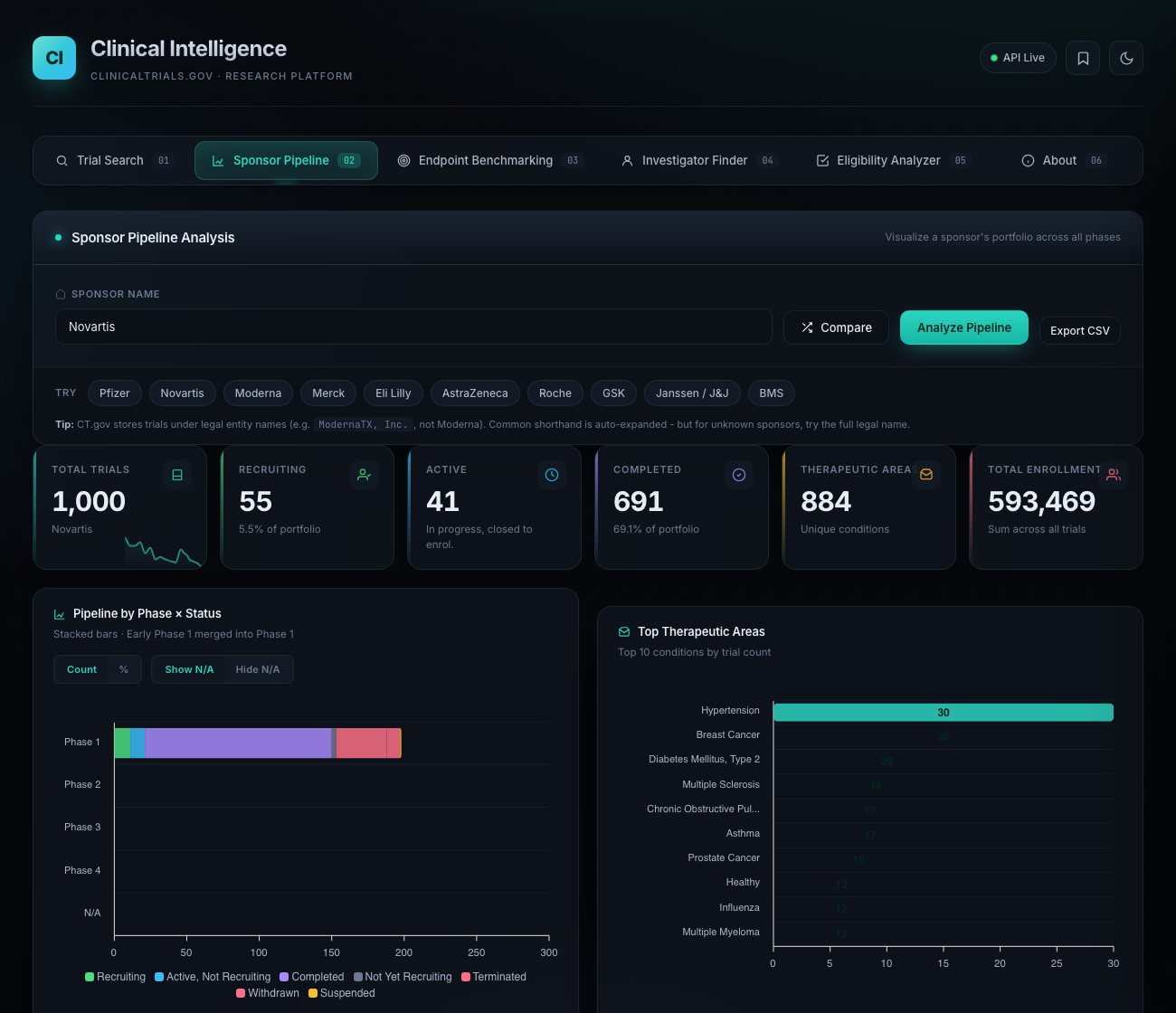1176x1013 pixels.
Task: Click the red Terminated segment of Phase 1 bar
Action: point(362,743)
